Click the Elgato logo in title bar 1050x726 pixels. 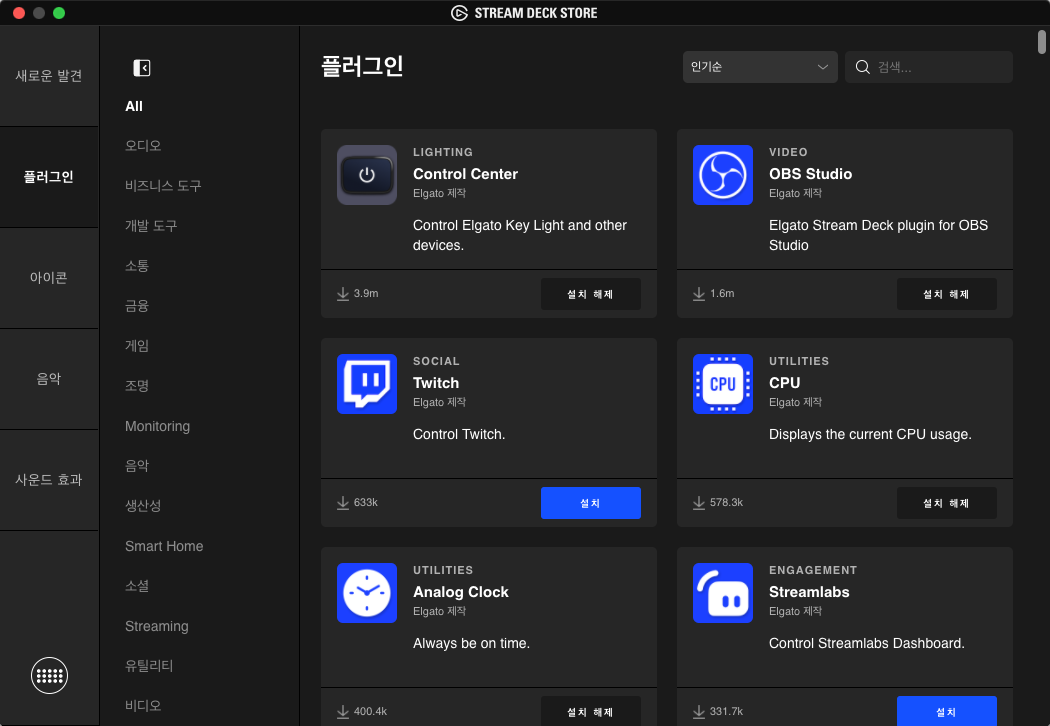(x=459, y=13)
